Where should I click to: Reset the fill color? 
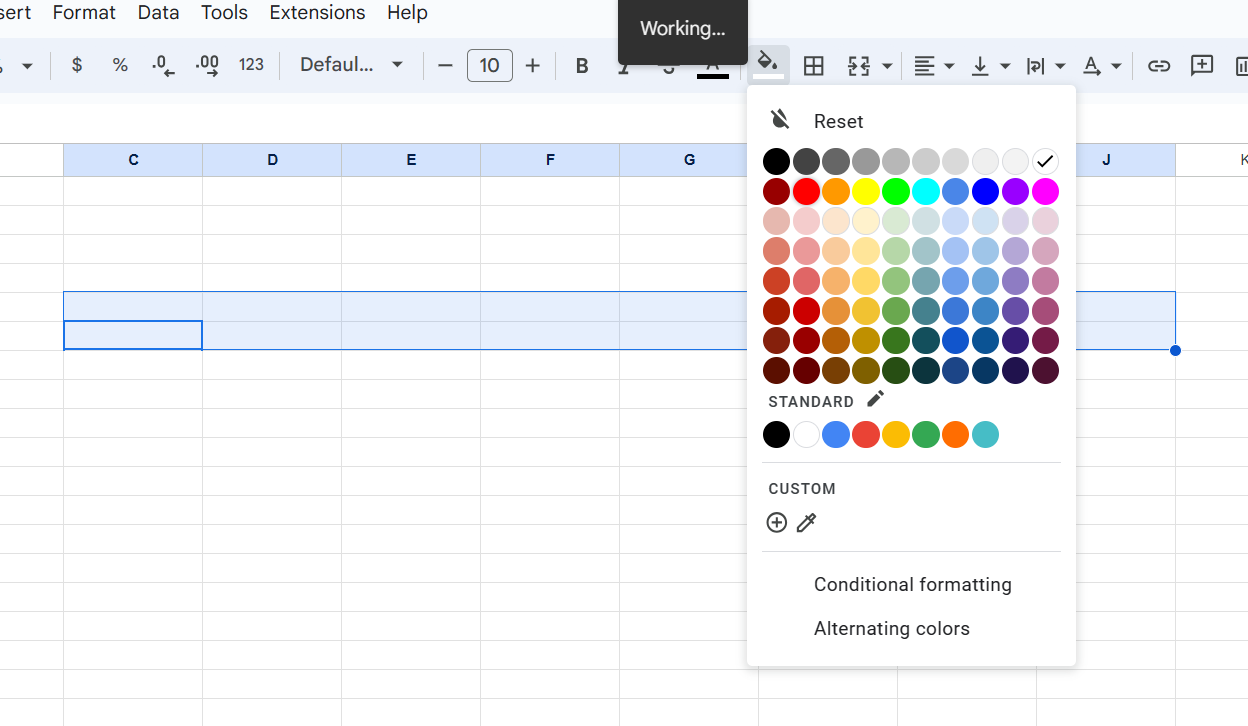(x=837, y=121)
